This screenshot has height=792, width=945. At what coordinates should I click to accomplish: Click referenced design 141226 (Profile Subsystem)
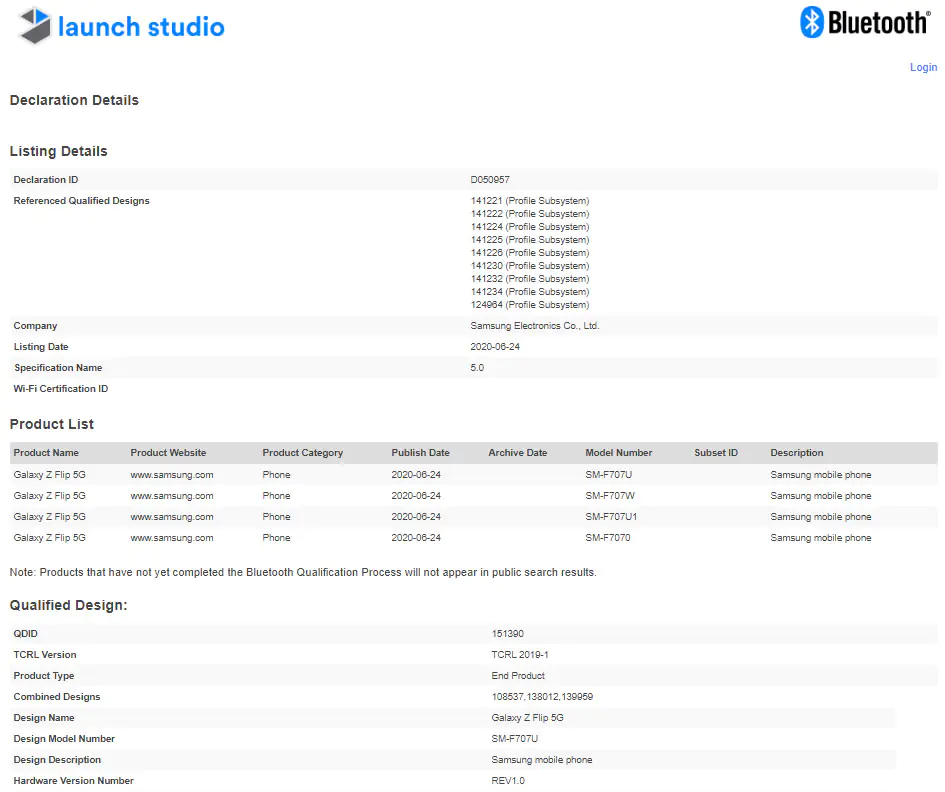[530, 253]
